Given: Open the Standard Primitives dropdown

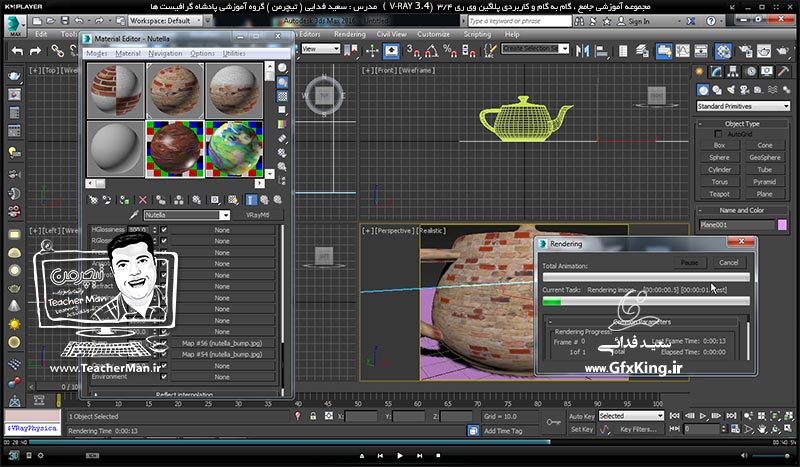Looking at the screenshot, I should tap(743, 106).
